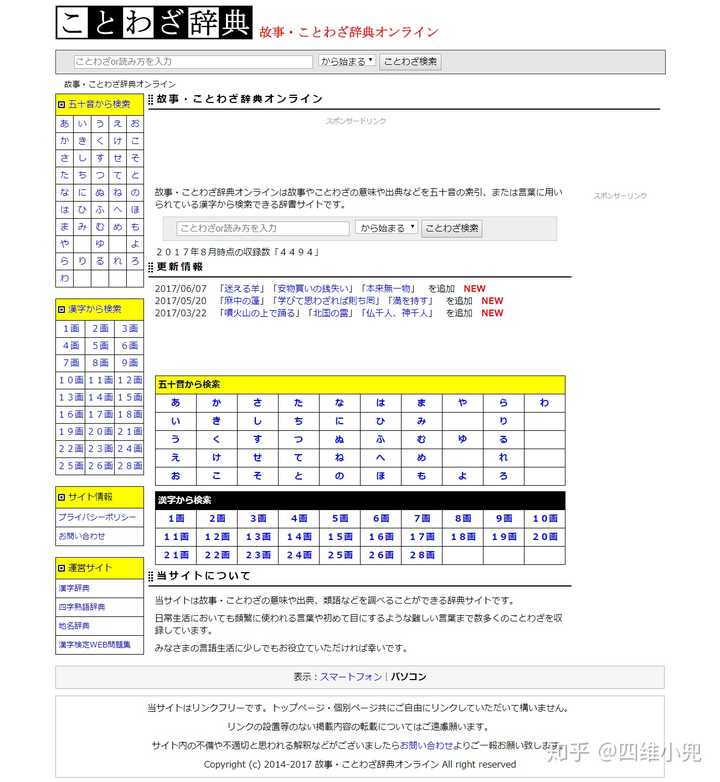Select 20画 in the sidebar 漢字から検索
This screenshot has height=782, width=720.
pyautogui.click(x=100, y=431)
